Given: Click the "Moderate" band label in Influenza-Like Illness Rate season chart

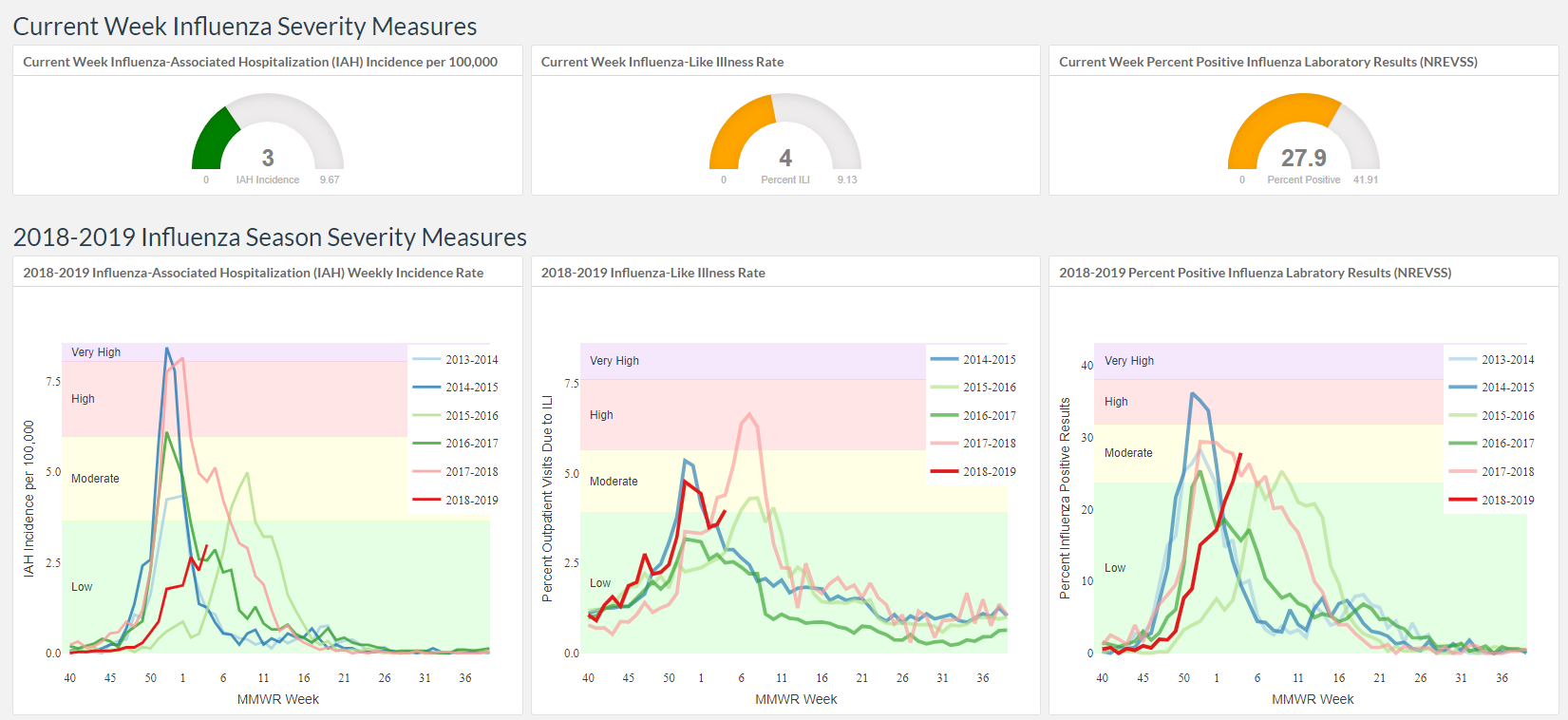Looking at the screenshot, I should (614, 482).
